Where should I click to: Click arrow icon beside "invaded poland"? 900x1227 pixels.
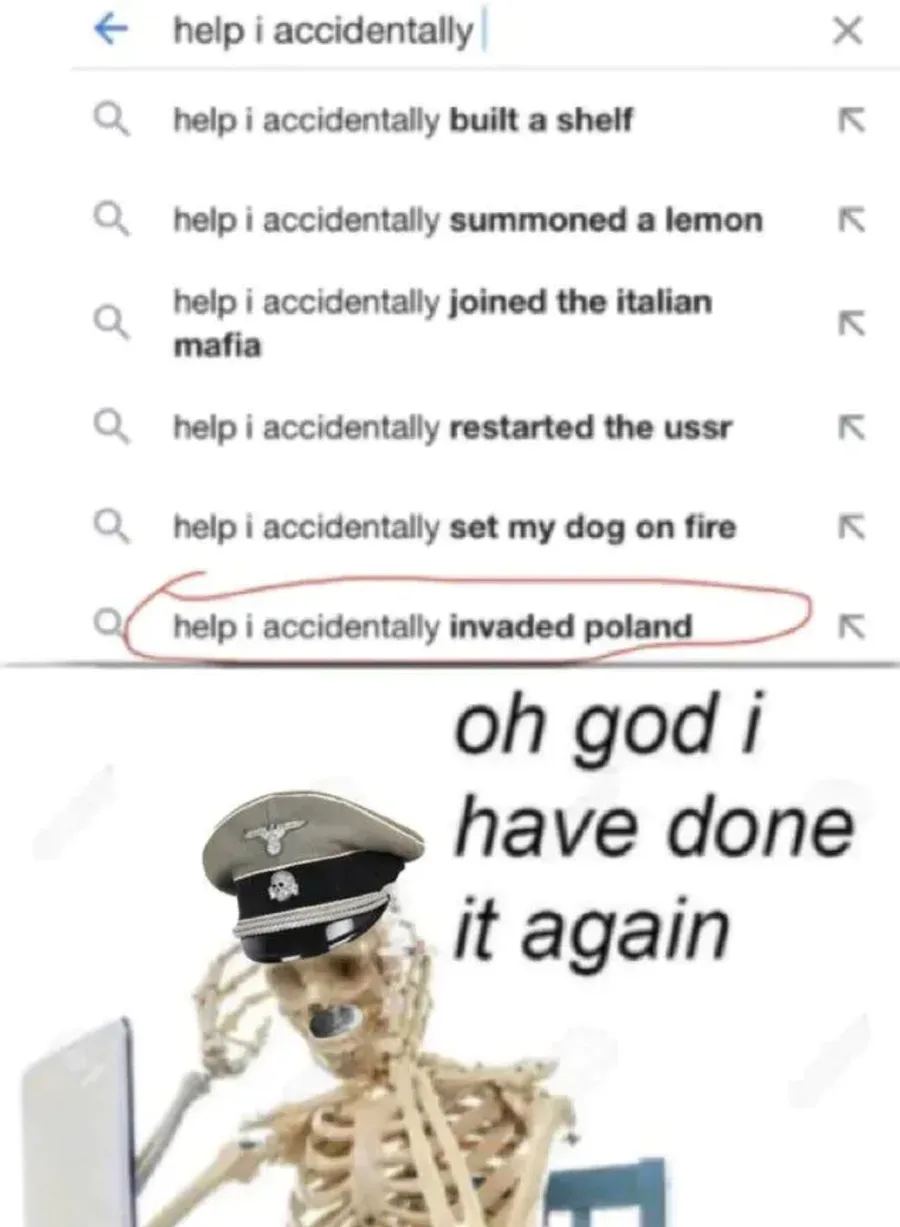pyautogui.click(x=849, y=627)
